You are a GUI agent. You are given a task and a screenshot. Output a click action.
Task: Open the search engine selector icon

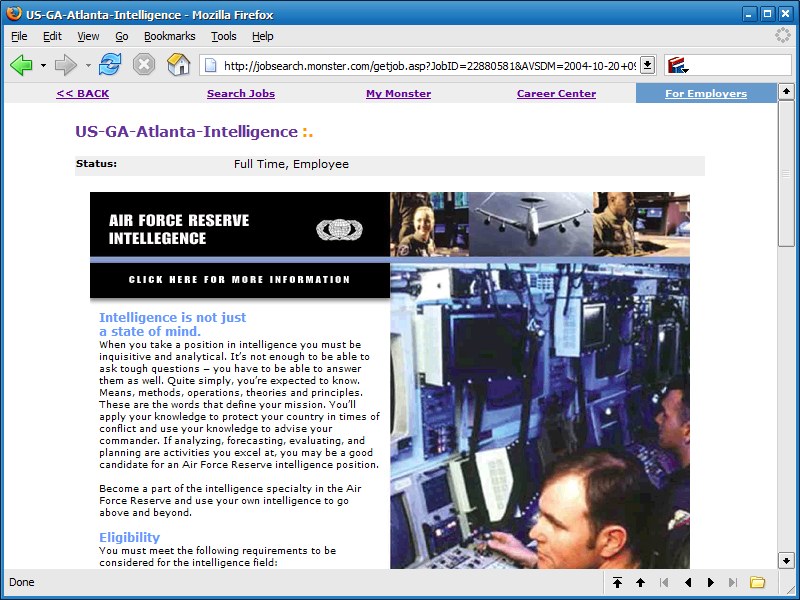pos(678,65)
